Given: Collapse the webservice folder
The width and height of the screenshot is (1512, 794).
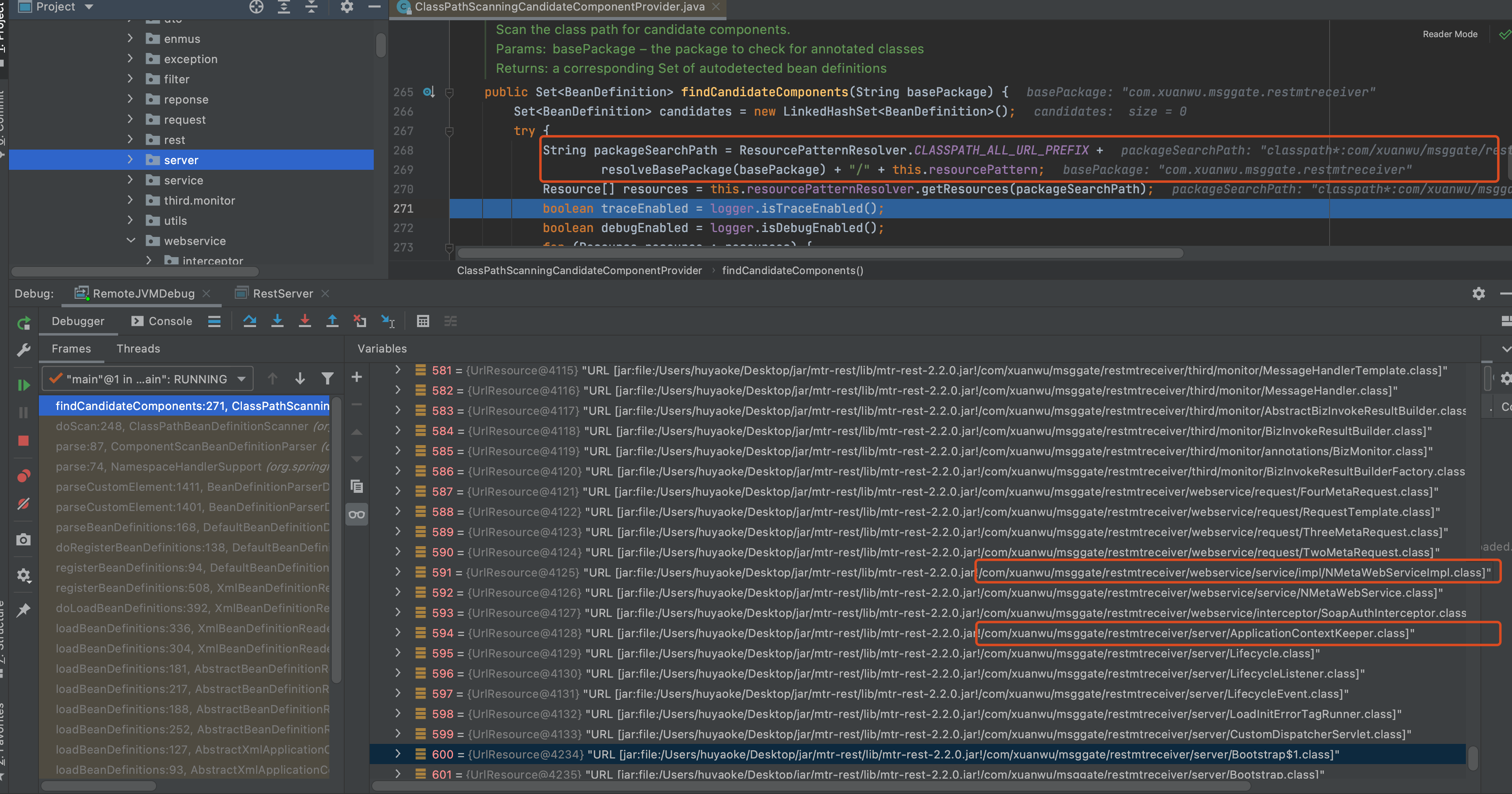Looking at the screenshot, I should (130, 241).
